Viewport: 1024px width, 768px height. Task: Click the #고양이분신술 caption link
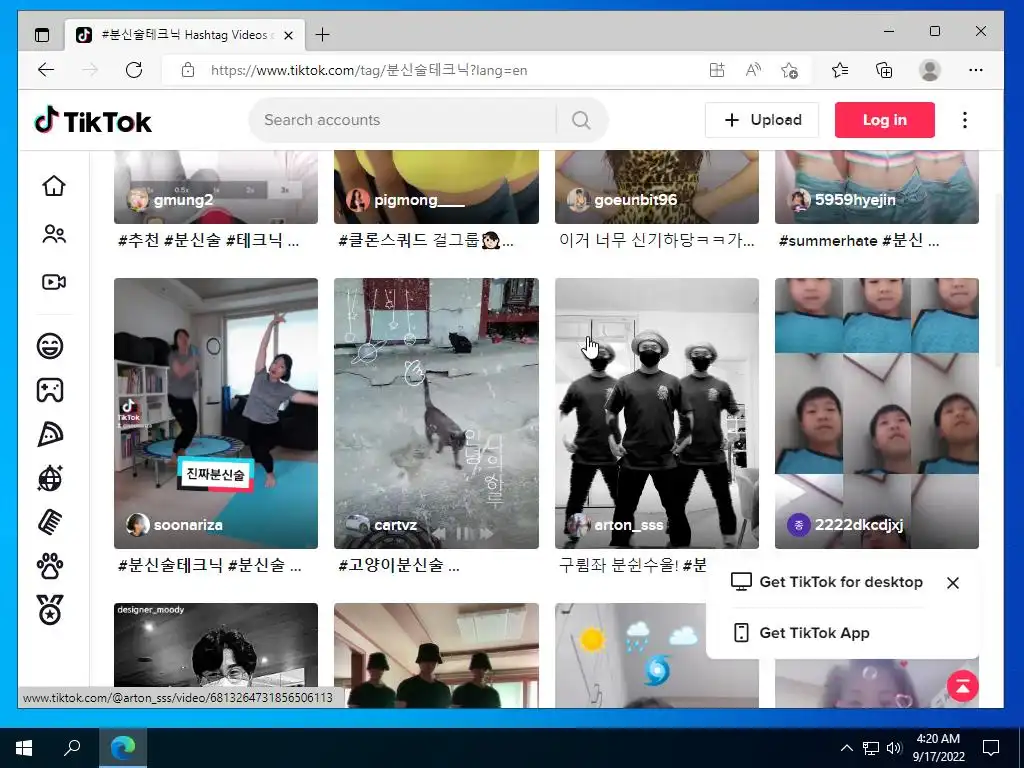(x=398, y=566)
